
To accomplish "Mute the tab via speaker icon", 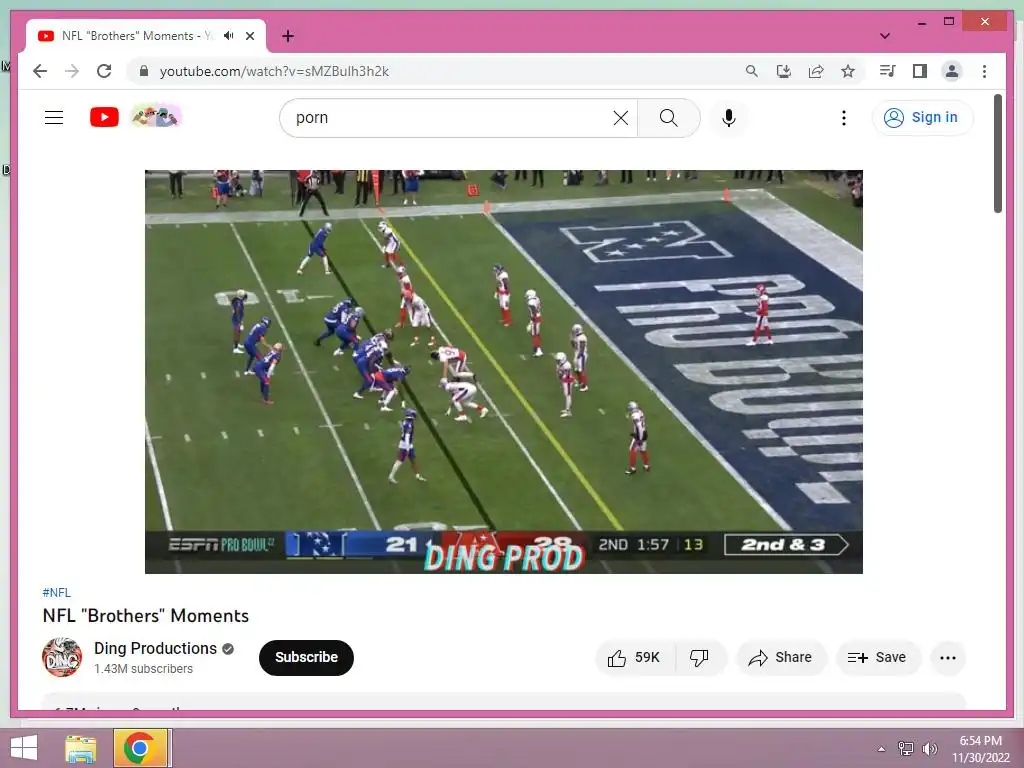I will pos(229,35).
